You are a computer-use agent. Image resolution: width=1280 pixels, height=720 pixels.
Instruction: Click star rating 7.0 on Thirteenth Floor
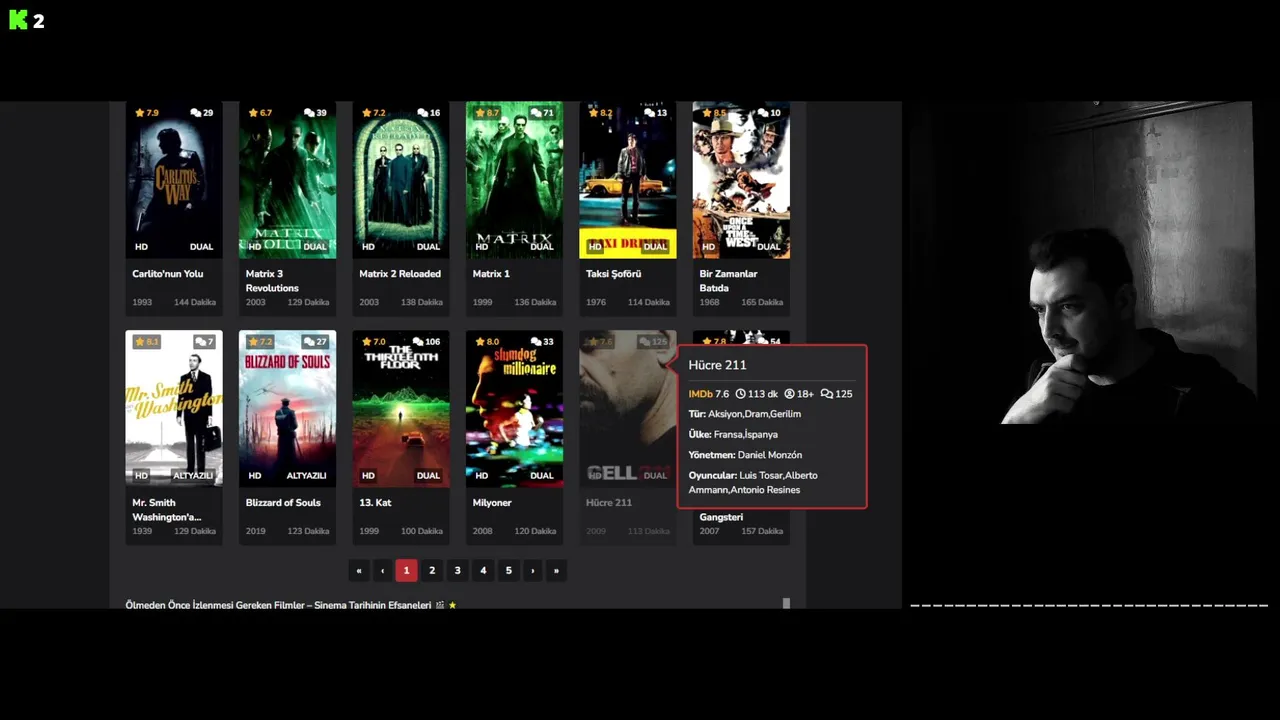[x=373, y=342]
